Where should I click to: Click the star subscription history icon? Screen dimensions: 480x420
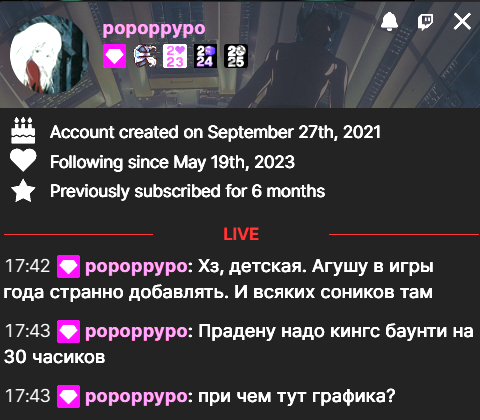pos(23,191)
